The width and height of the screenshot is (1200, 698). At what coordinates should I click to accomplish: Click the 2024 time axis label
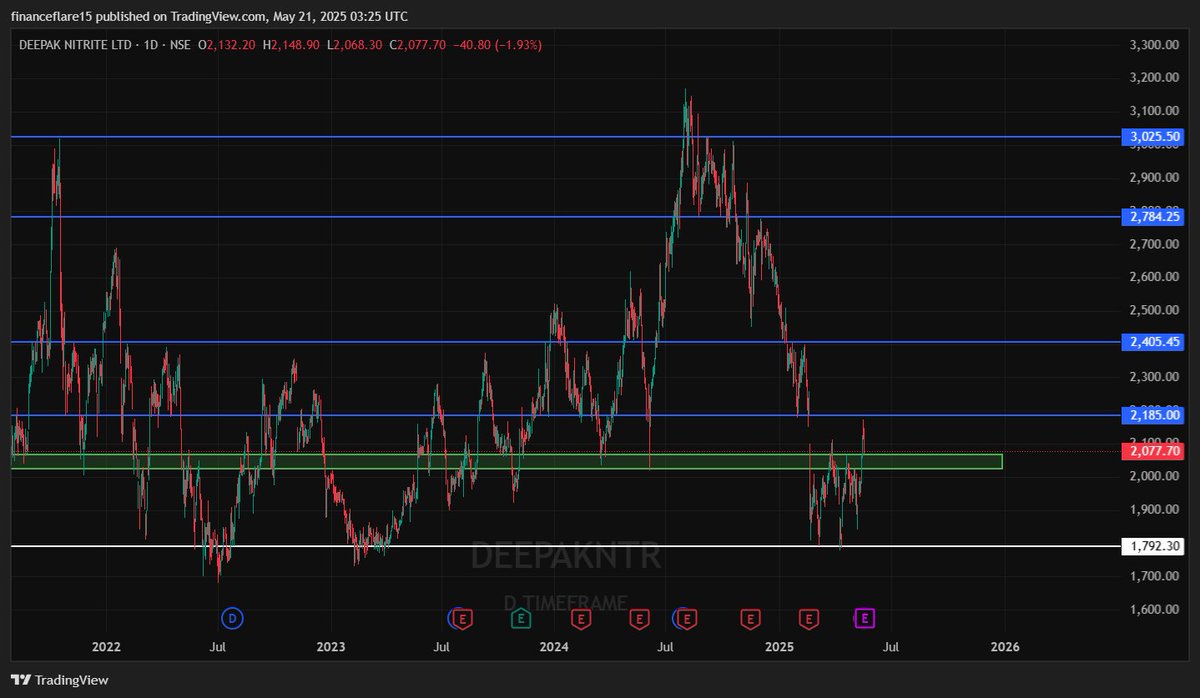(x=554, y=647)
